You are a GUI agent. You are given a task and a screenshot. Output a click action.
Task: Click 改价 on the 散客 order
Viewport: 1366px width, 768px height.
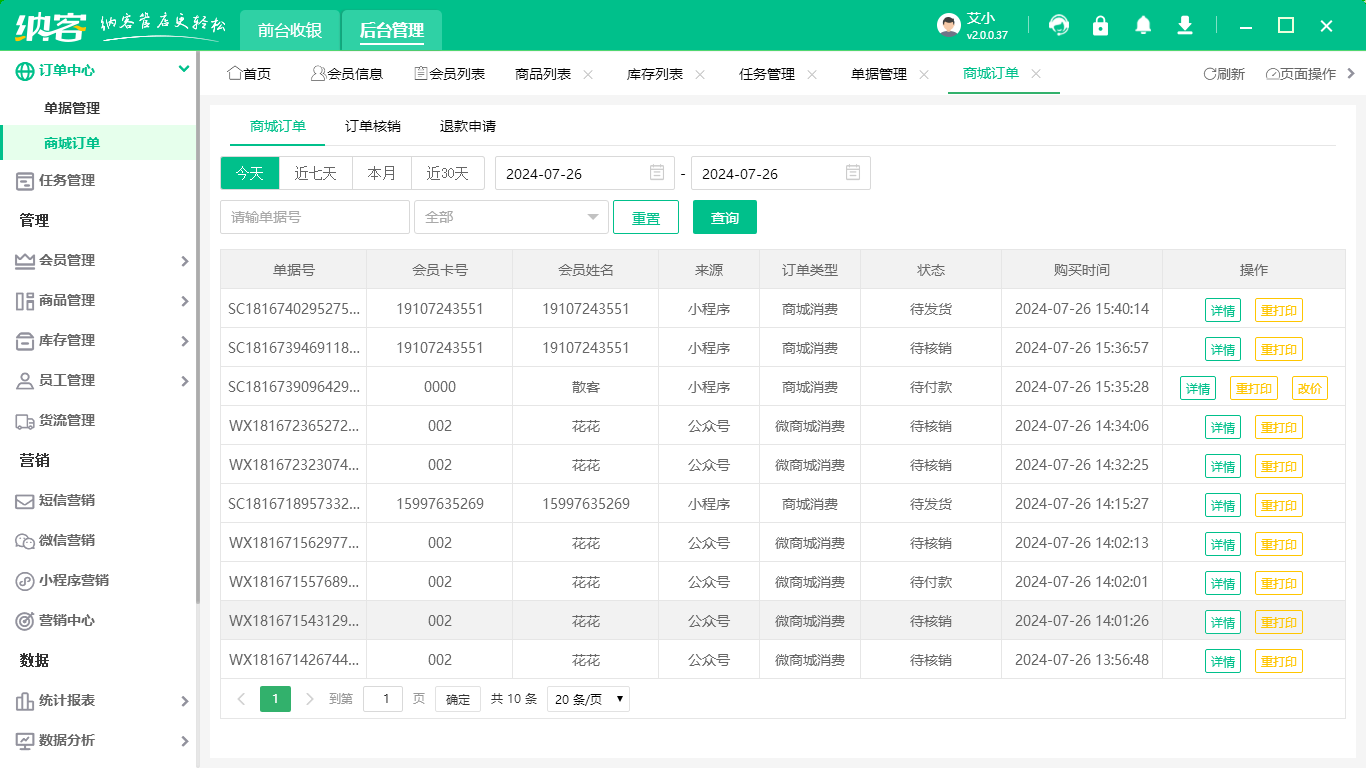1310,387
